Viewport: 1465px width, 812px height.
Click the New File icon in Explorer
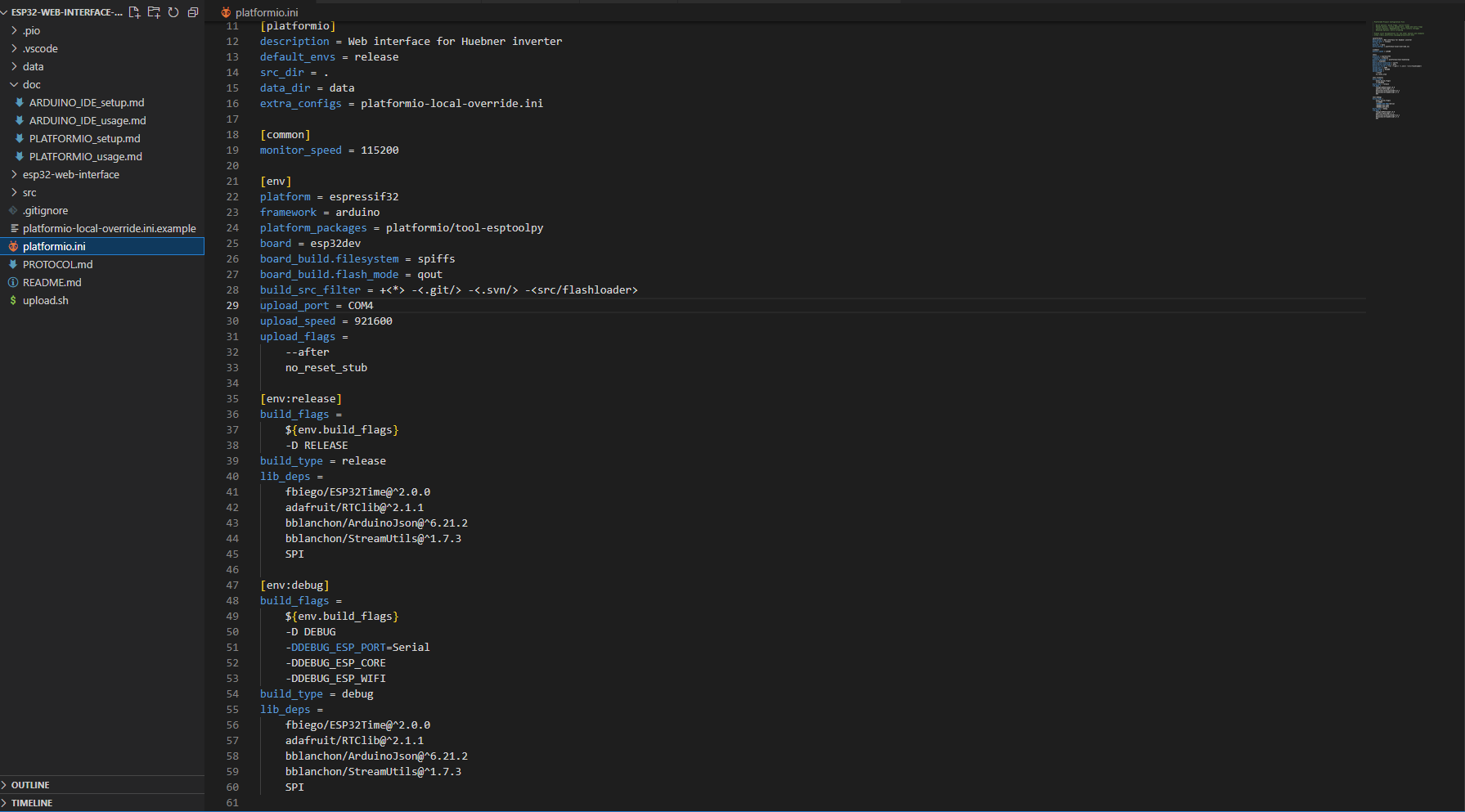pos(134,12)
